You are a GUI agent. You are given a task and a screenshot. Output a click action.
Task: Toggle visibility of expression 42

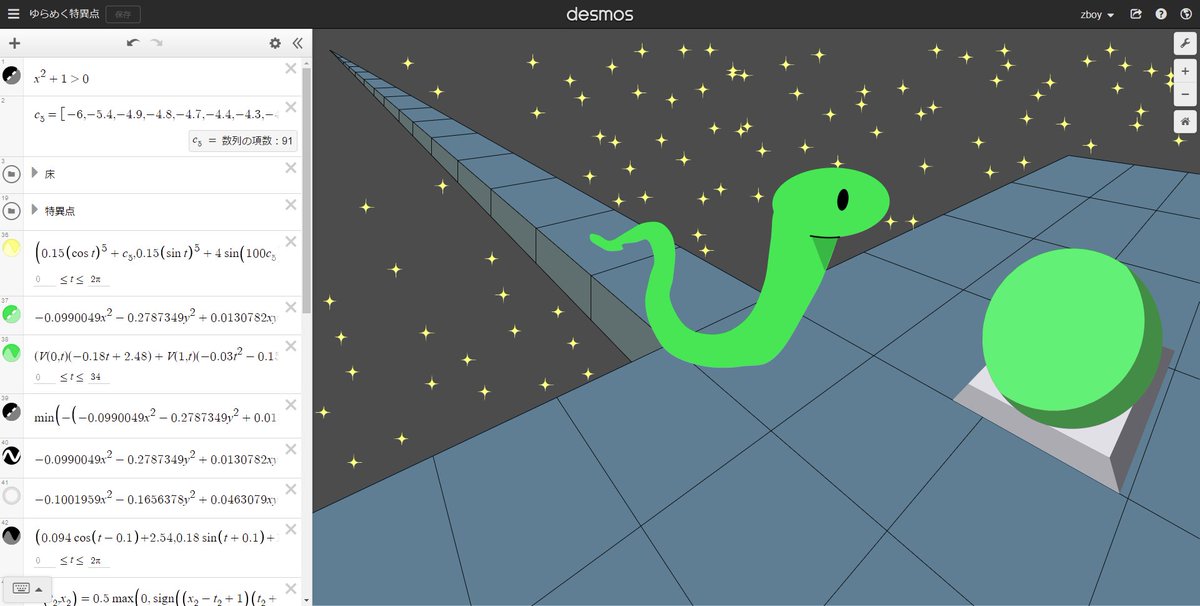click(12, 535)
